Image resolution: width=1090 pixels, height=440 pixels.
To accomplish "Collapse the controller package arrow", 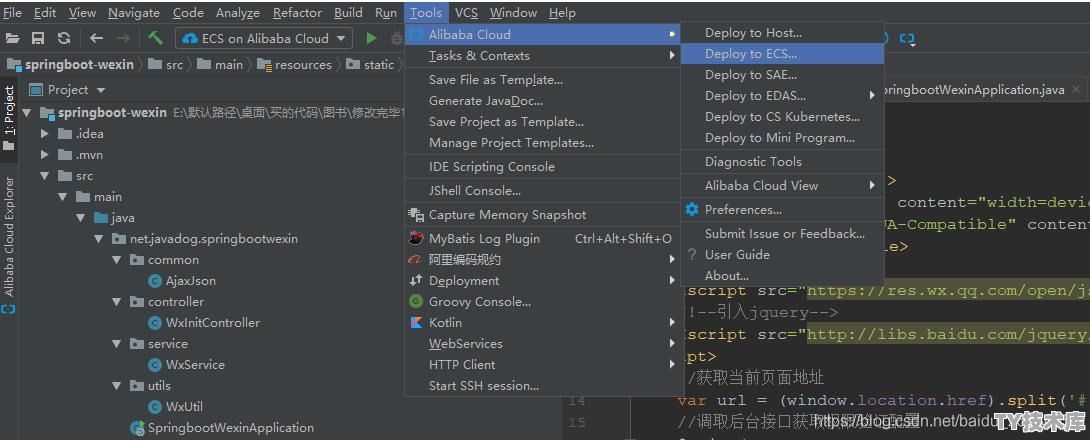I will pos(116,302).
